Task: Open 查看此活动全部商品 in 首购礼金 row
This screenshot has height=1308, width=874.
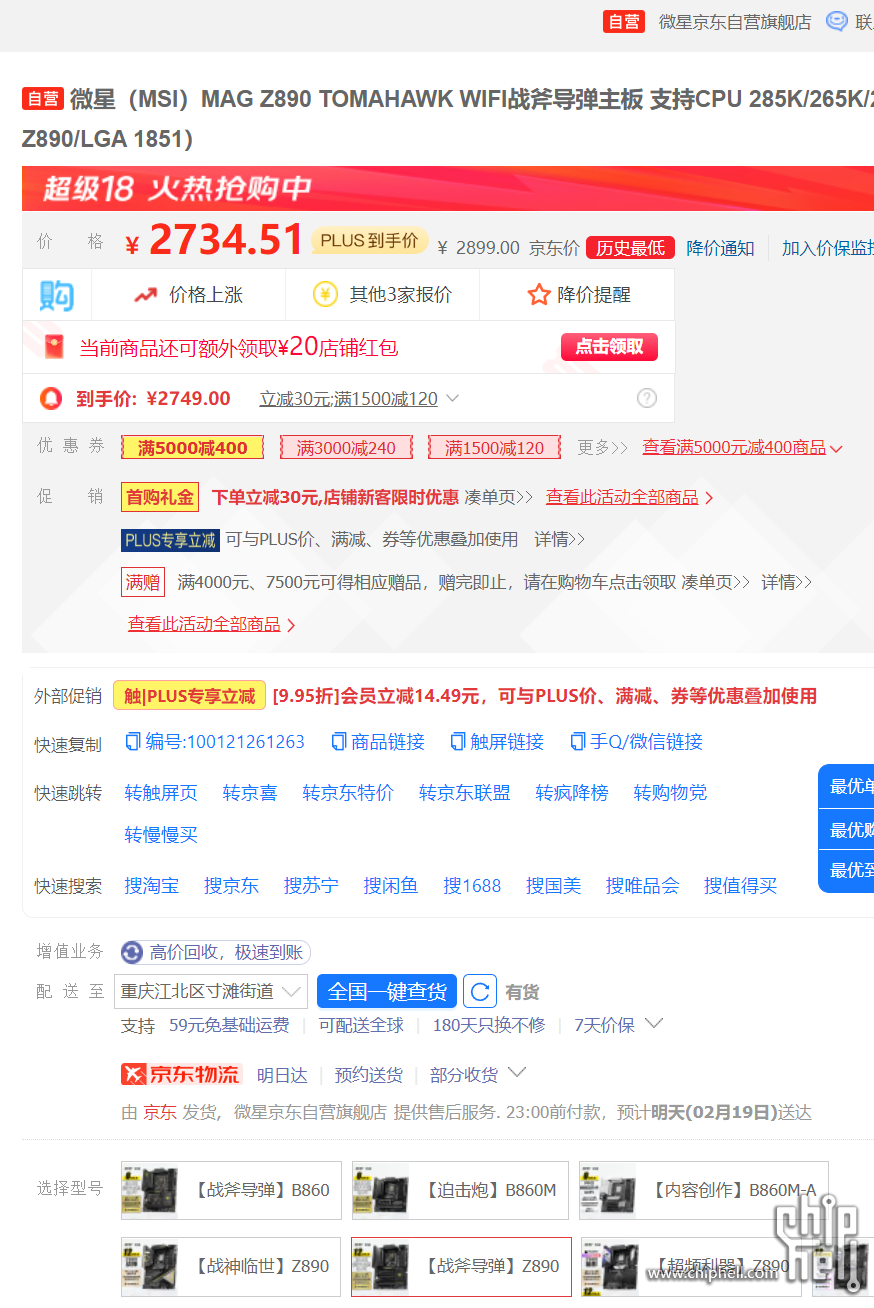Action: point(629,497)
